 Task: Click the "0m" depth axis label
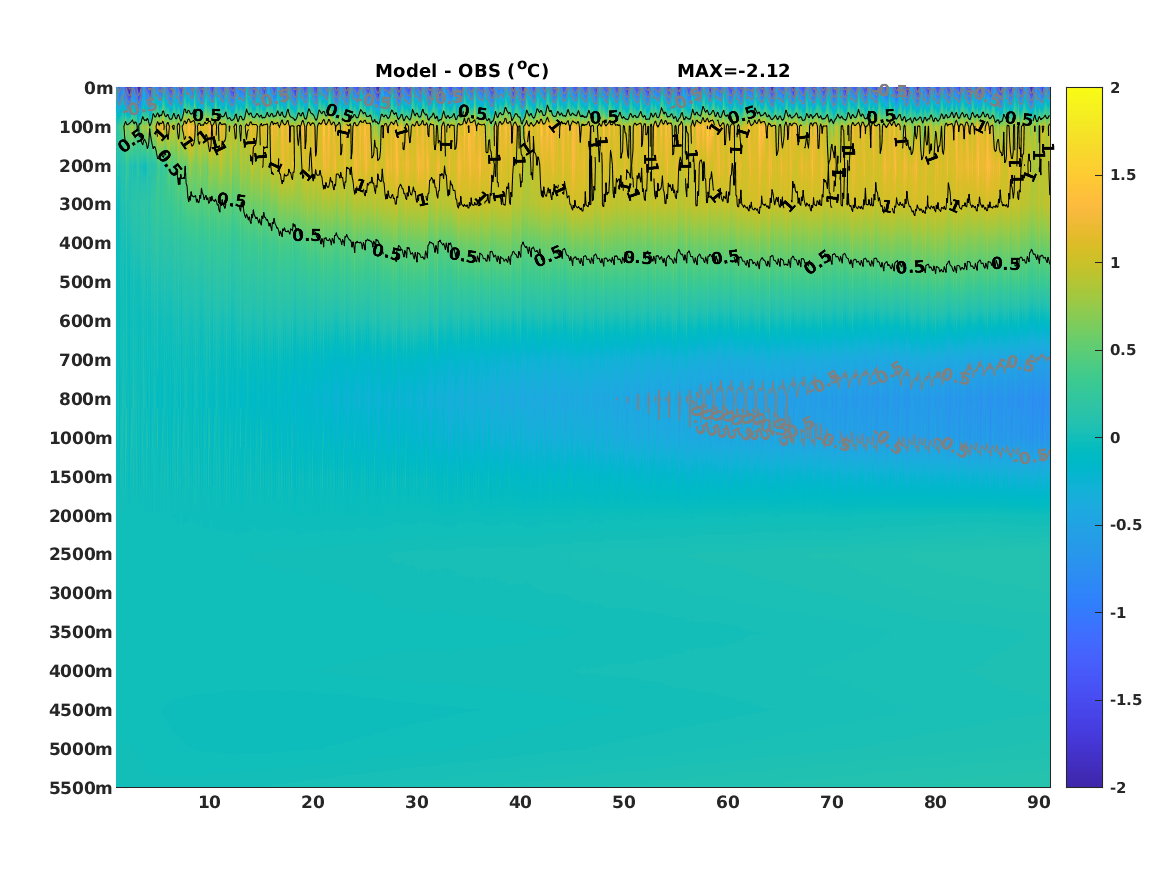coord(98,89)
